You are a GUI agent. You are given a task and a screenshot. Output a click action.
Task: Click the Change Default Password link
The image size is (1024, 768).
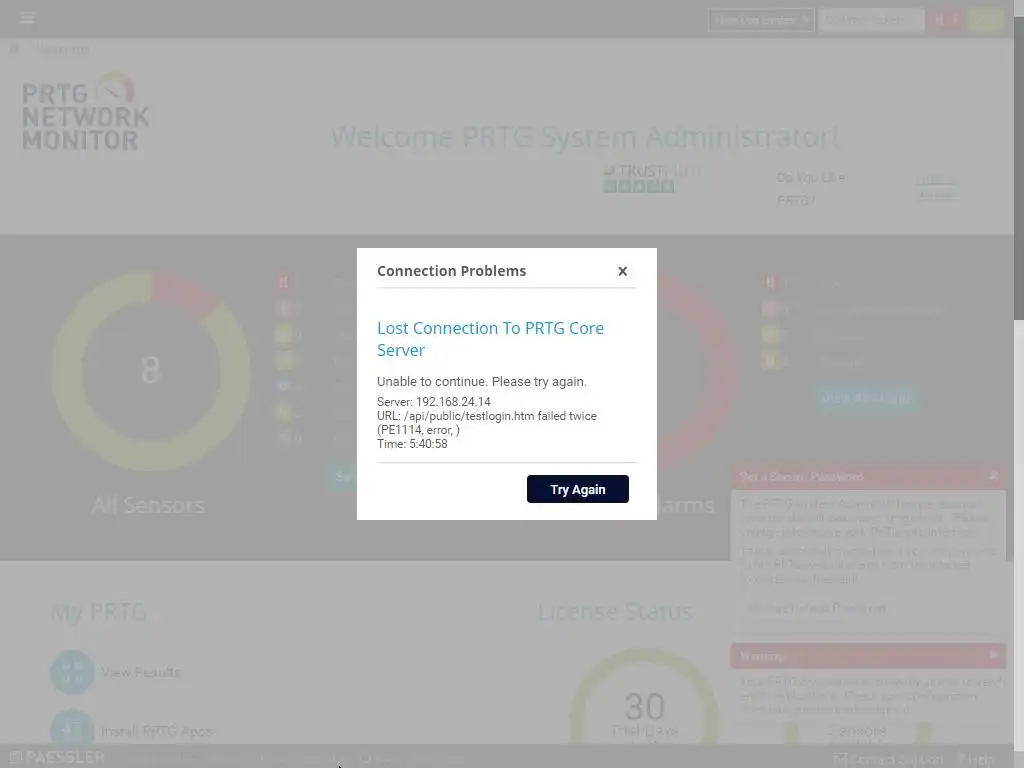[x=817, y=608]
